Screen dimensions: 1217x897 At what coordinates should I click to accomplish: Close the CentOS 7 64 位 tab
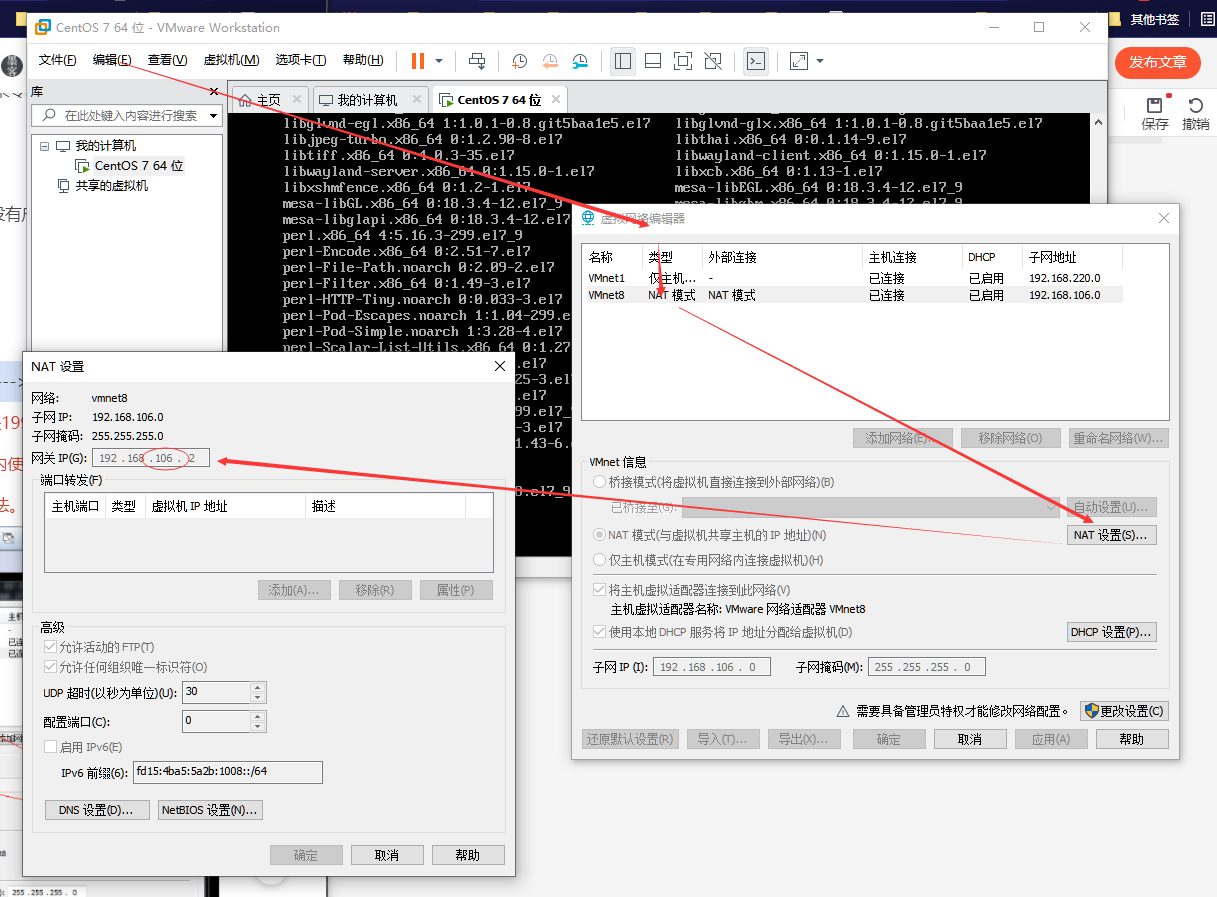coord(554,100)
